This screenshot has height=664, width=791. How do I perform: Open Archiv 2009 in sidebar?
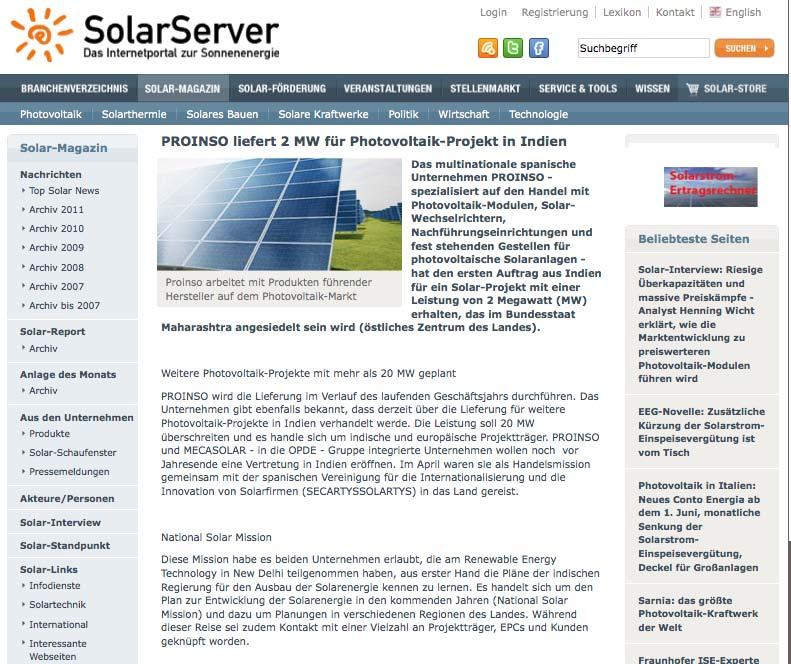tap(56, 248)
